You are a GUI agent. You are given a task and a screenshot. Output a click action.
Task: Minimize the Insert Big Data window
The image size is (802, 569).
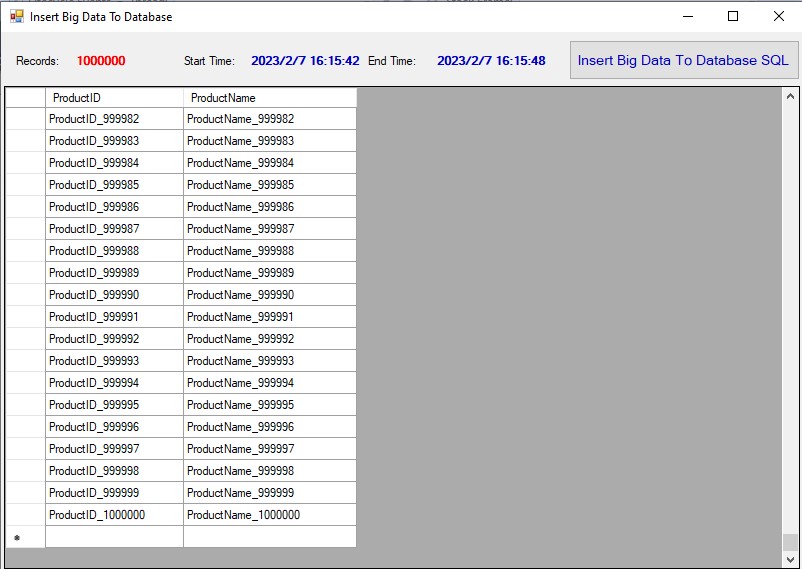tap(688, 16)
